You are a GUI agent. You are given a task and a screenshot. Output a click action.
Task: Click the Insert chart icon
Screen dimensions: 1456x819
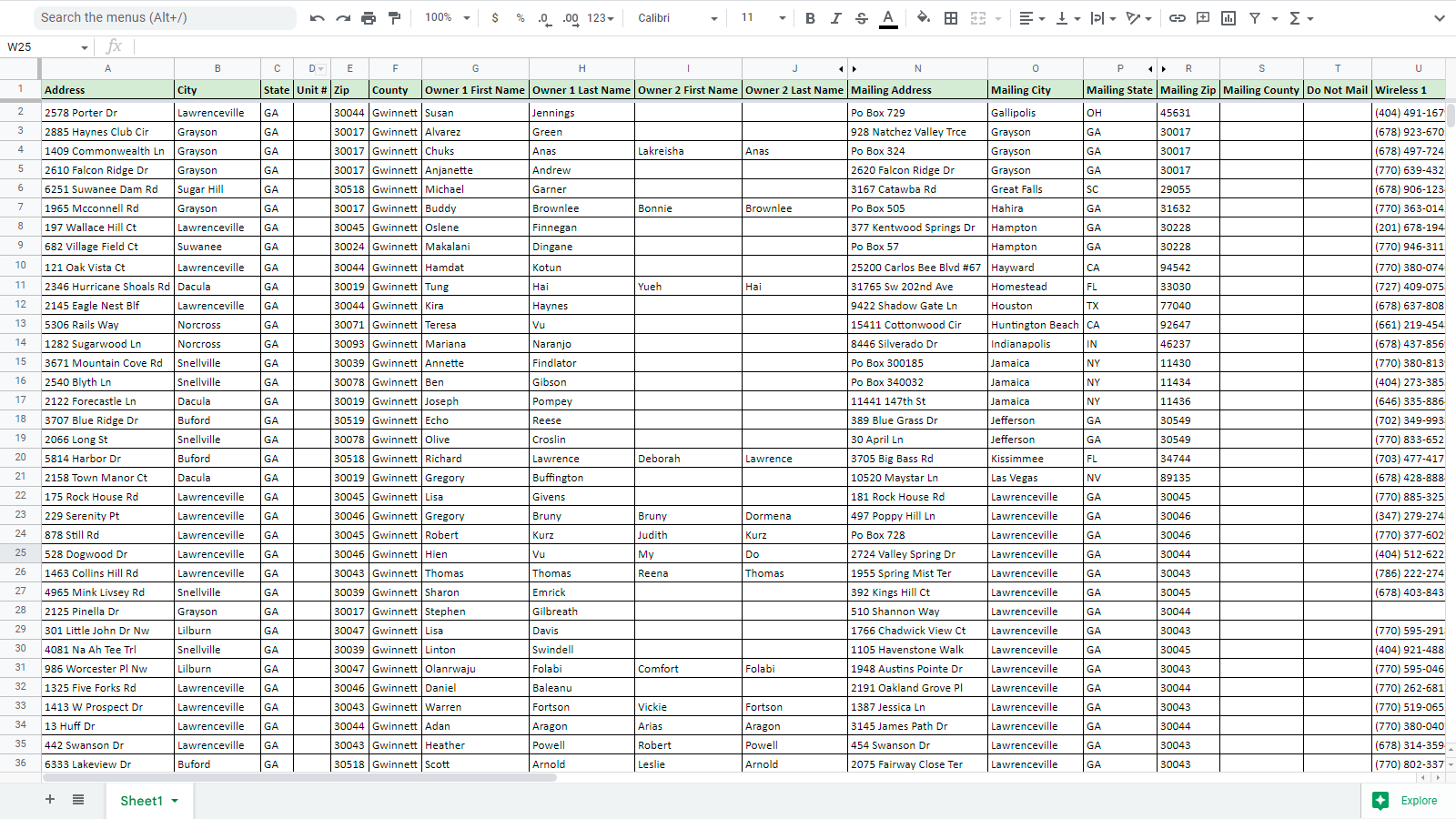[1228, 18]
